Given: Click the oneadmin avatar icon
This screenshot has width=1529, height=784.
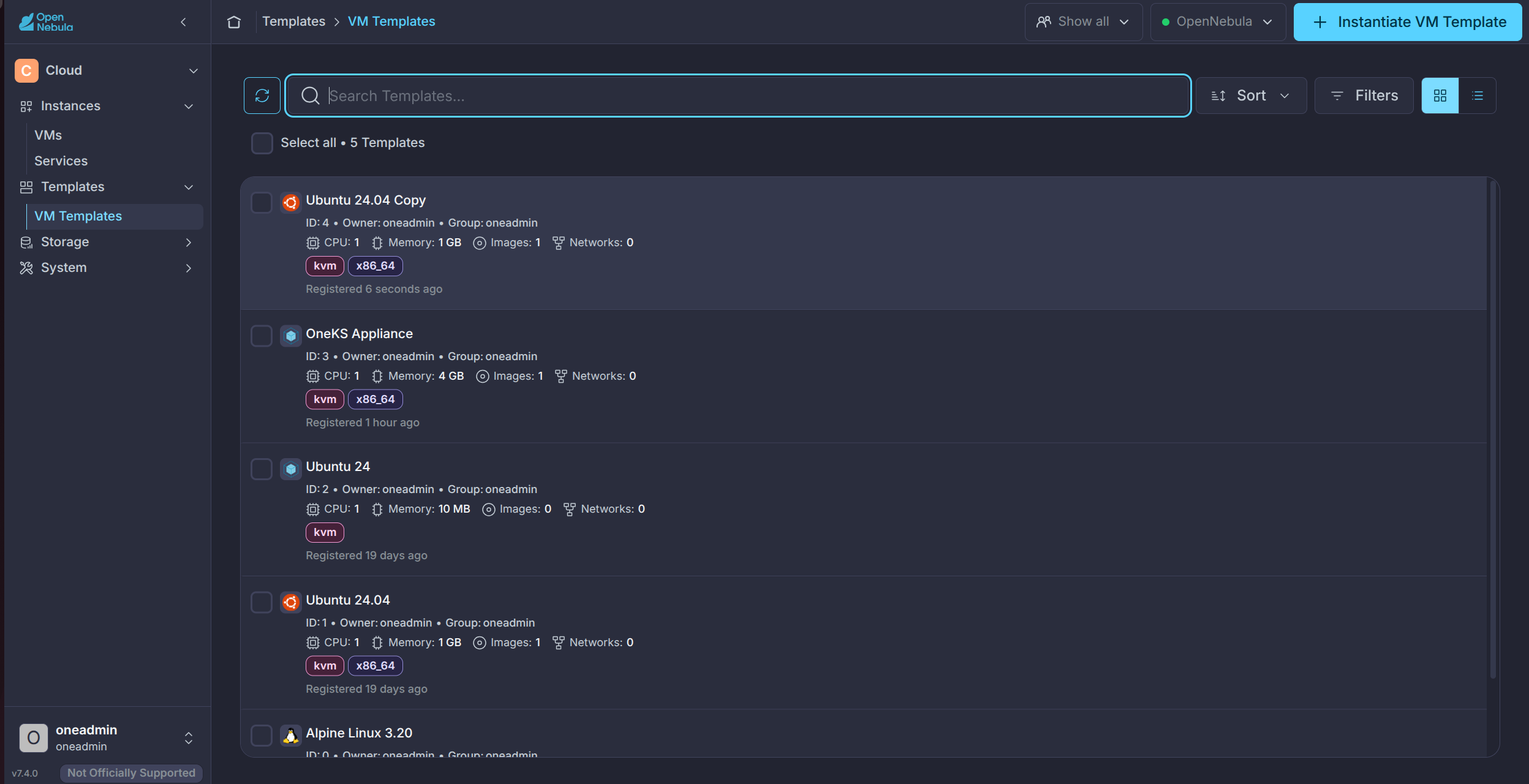Looking at the screenshot, I should 34,737.
